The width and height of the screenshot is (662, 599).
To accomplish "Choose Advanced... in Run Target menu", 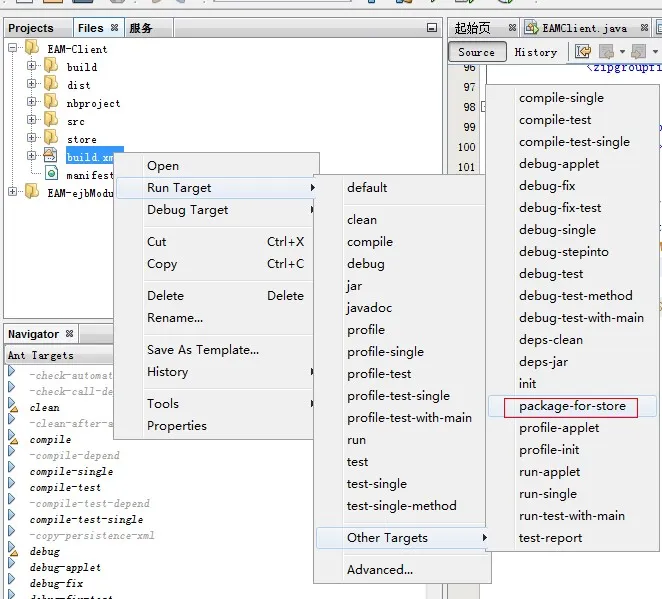I will (x=380, y=570).
